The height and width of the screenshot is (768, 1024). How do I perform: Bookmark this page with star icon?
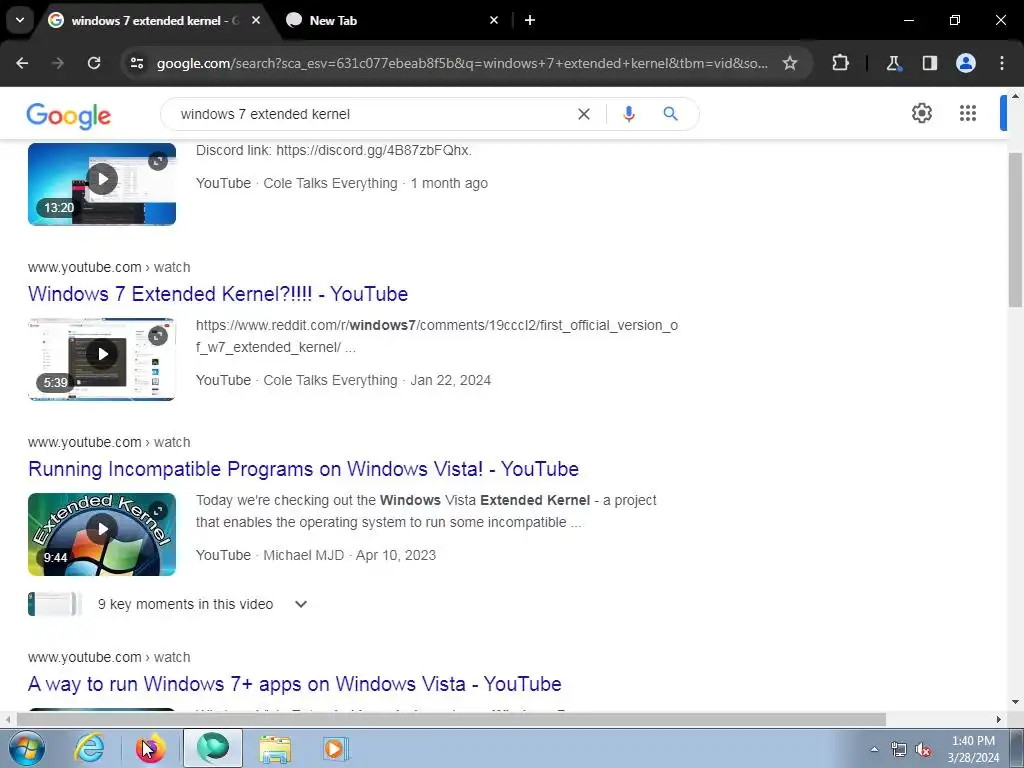(790, 63)
